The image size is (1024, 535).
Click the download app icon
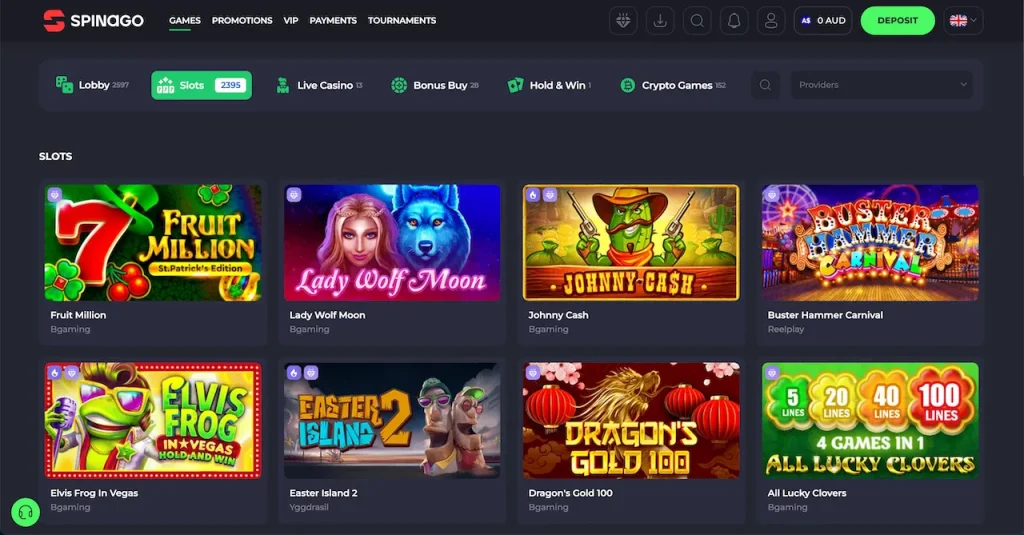click(x=660, y=21)
